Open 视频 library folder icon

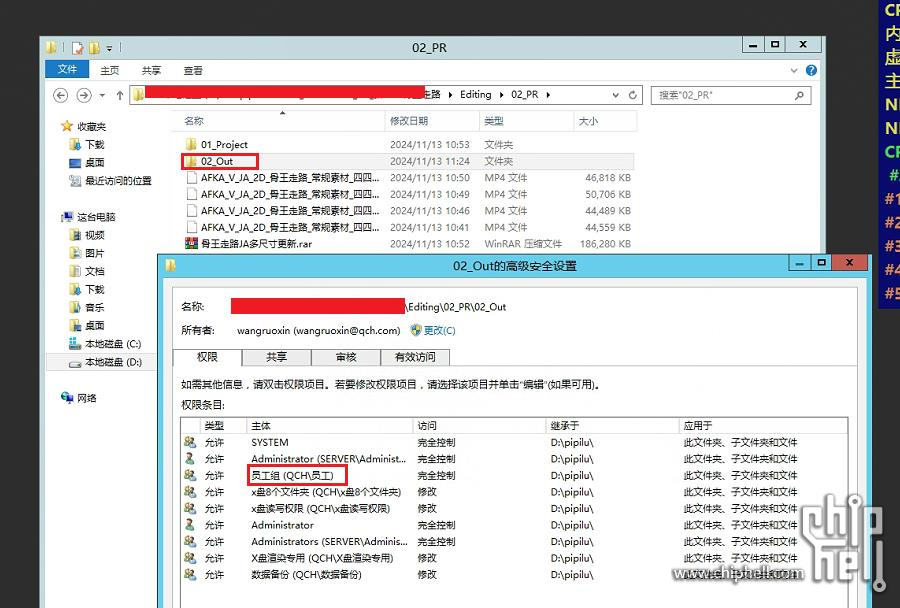coord(75,235)
